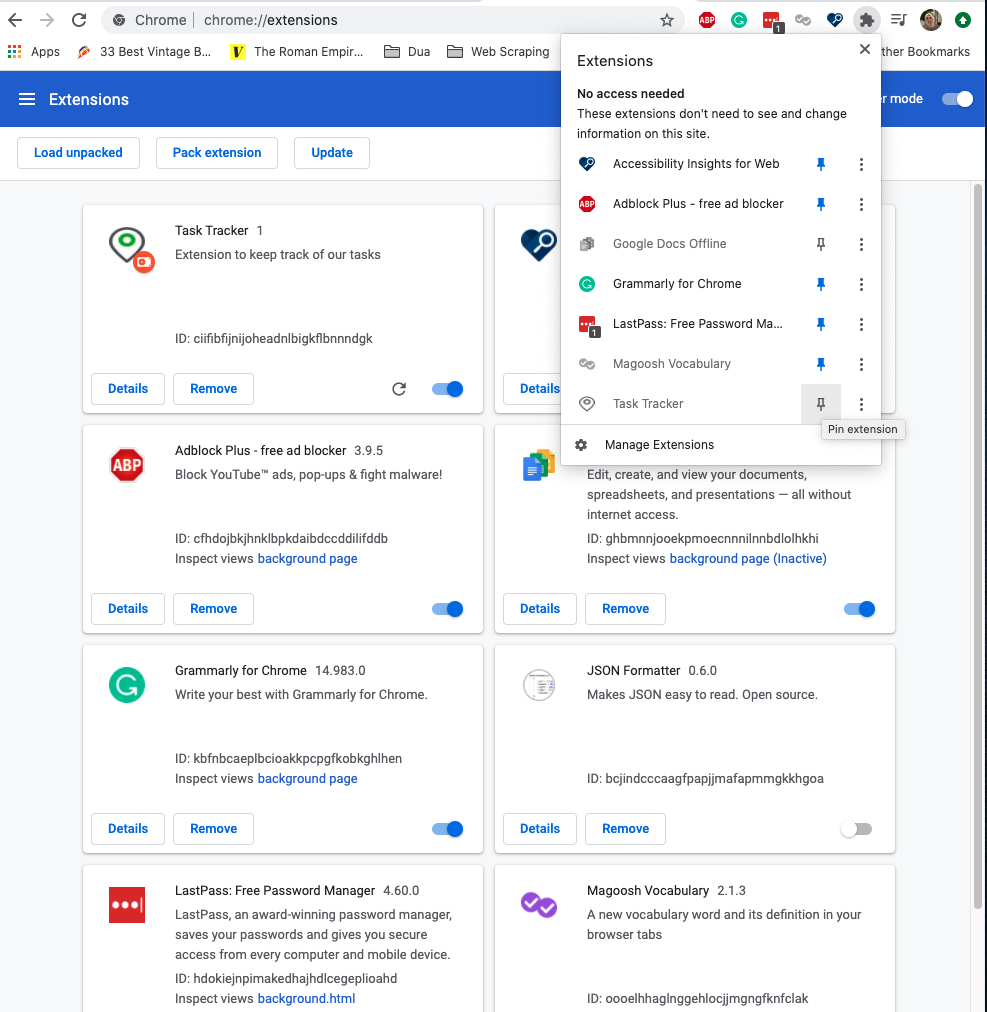Turn off Google Docs Offline card toggle
Screen dimensions: 987x1012
tap(859, 609)
